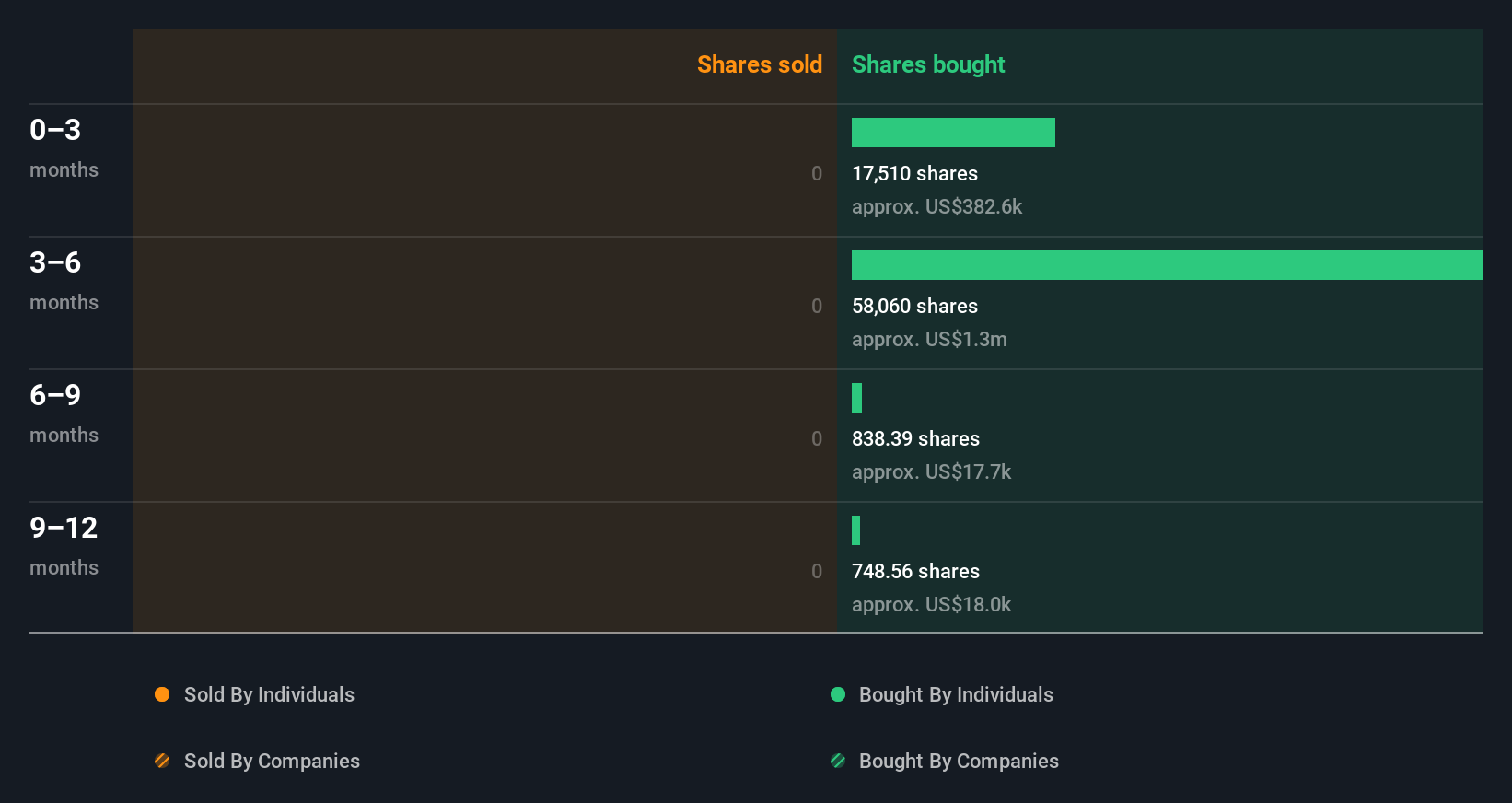The width and height of the screenshot is (1512, 803).
Task: Click the approx. US$382.6k amount
Action: (936, 206)
